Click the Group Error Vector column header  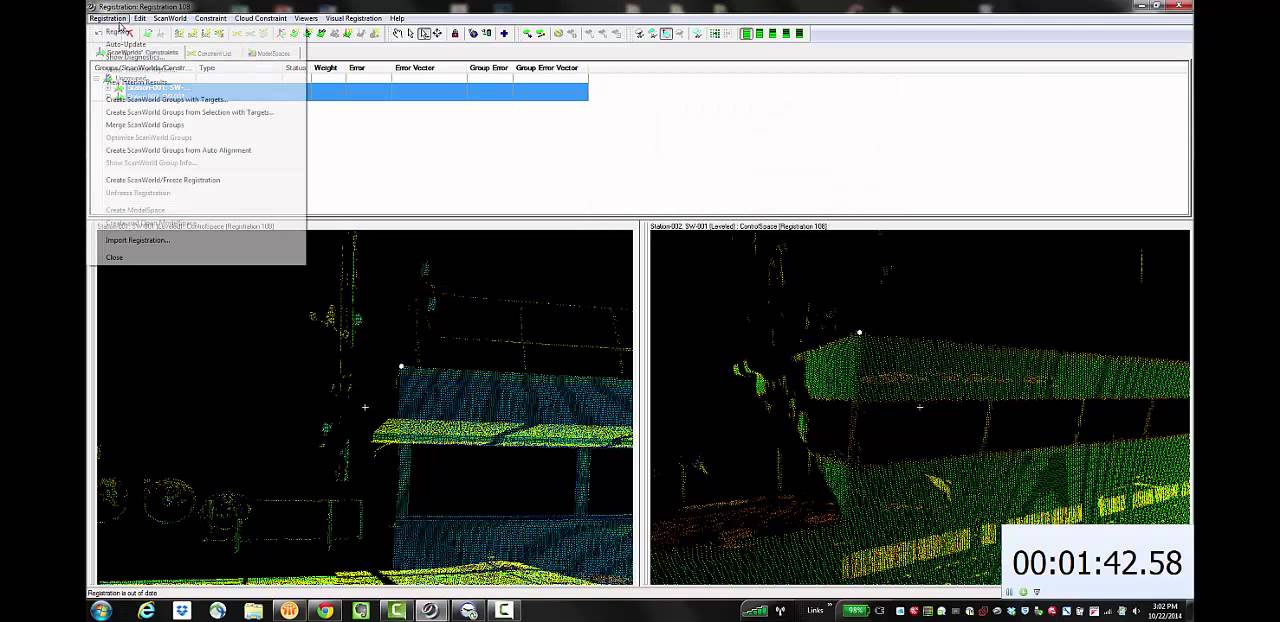click(x=547, y=68)
